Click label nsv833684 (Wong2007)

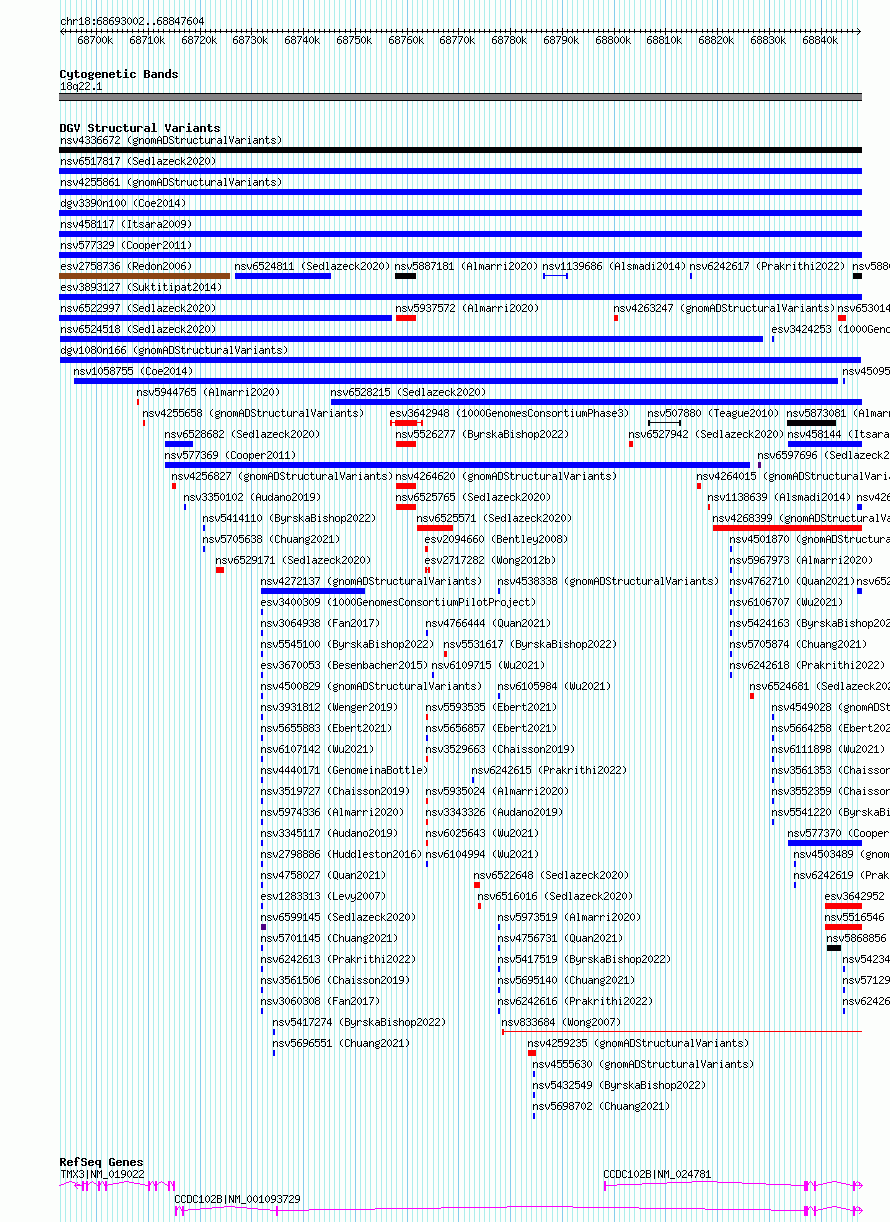[561, 1022]
